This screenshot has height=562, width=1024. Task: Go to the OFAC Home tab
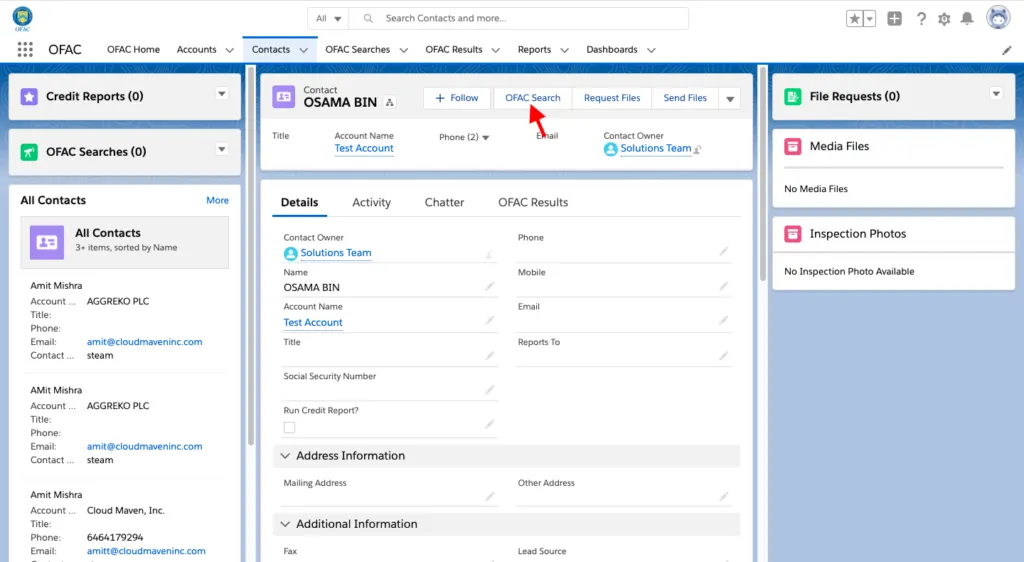point(133,50)
